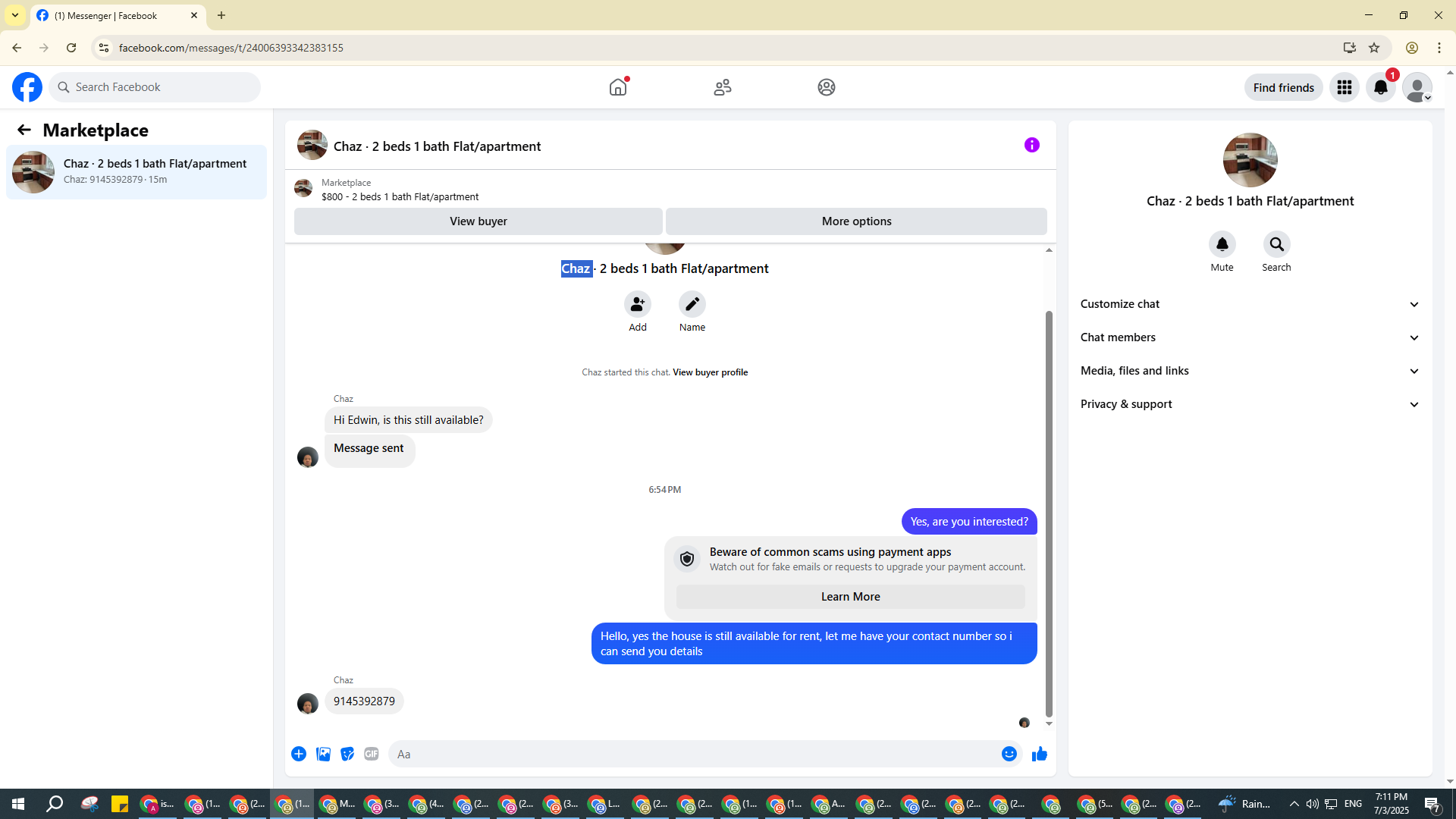Image resolution: width=1456 pixels, height=819 pixels.
Task: Open the Friends tab icon
Action: pos(722,87)
